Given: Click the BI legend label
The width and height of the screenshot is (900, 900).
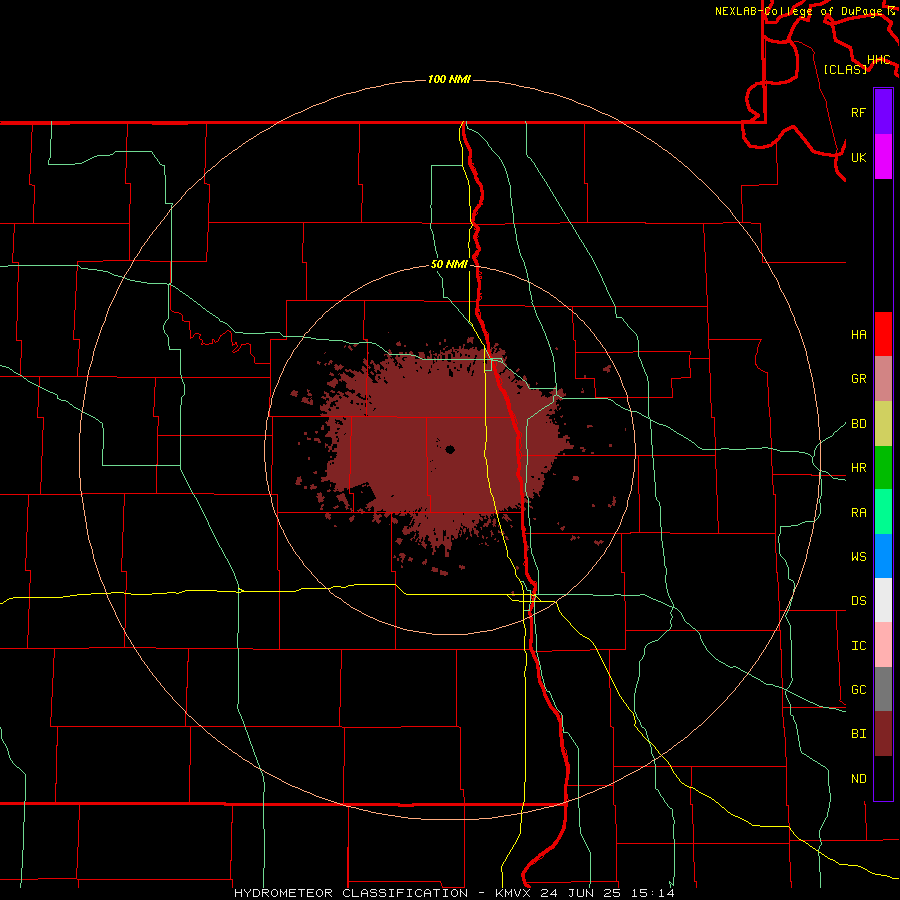Looking at the screenshot, I should (858, 734).
